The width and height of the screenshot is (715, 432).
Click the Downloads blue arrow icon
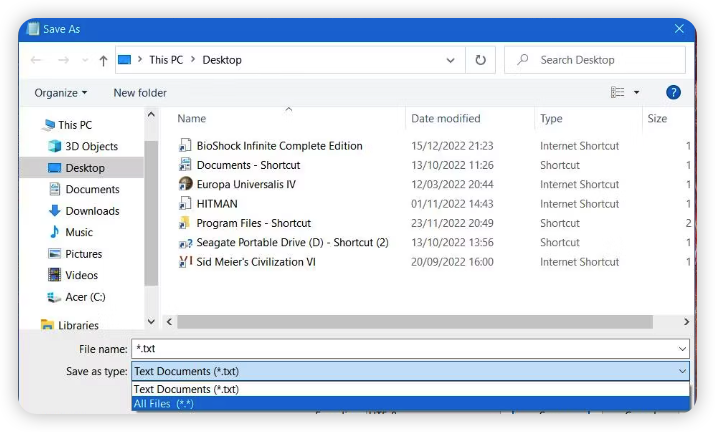54,210
